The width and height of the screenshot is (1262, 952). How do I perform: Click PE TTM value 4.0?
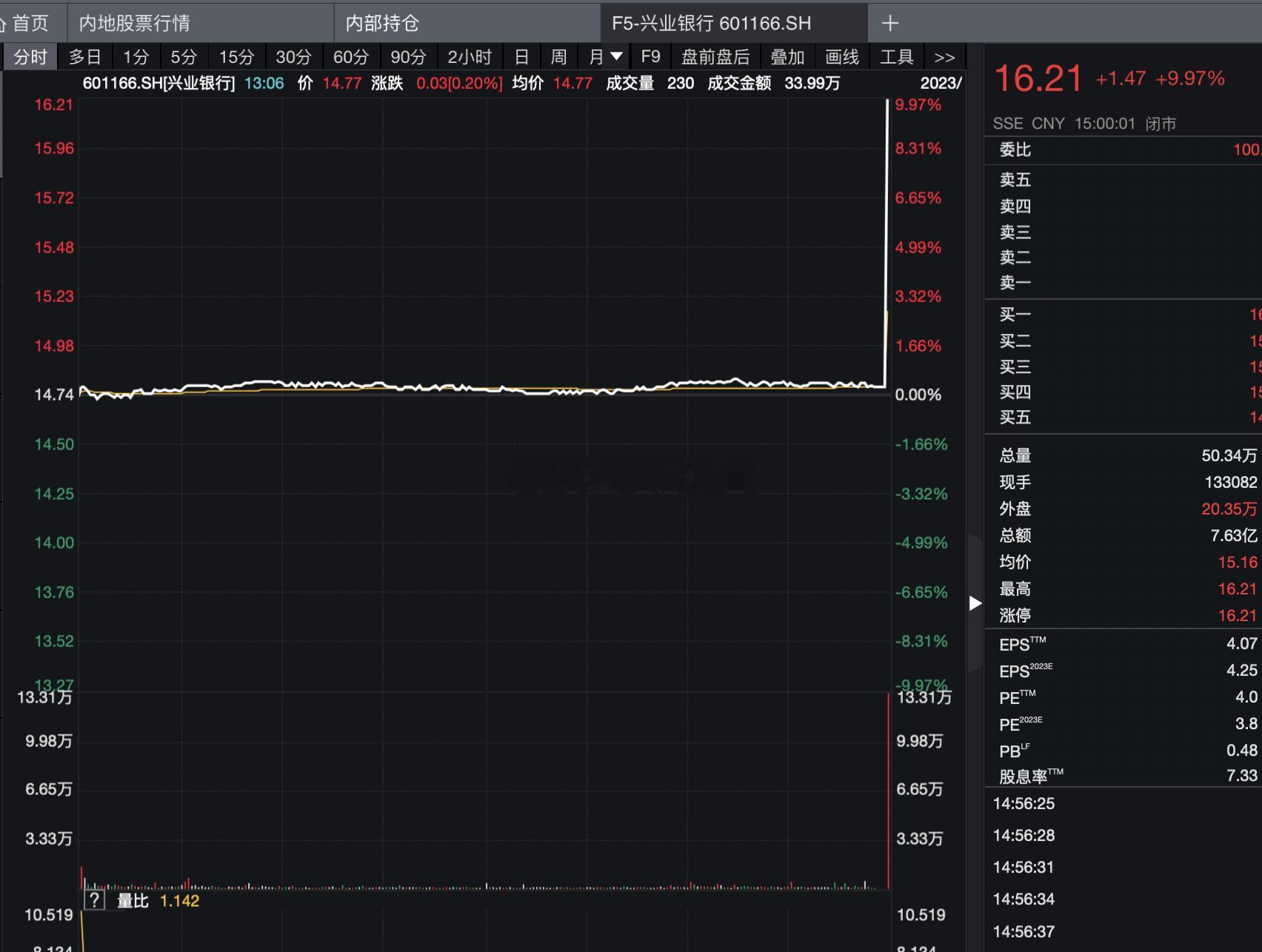[1246, 697]
